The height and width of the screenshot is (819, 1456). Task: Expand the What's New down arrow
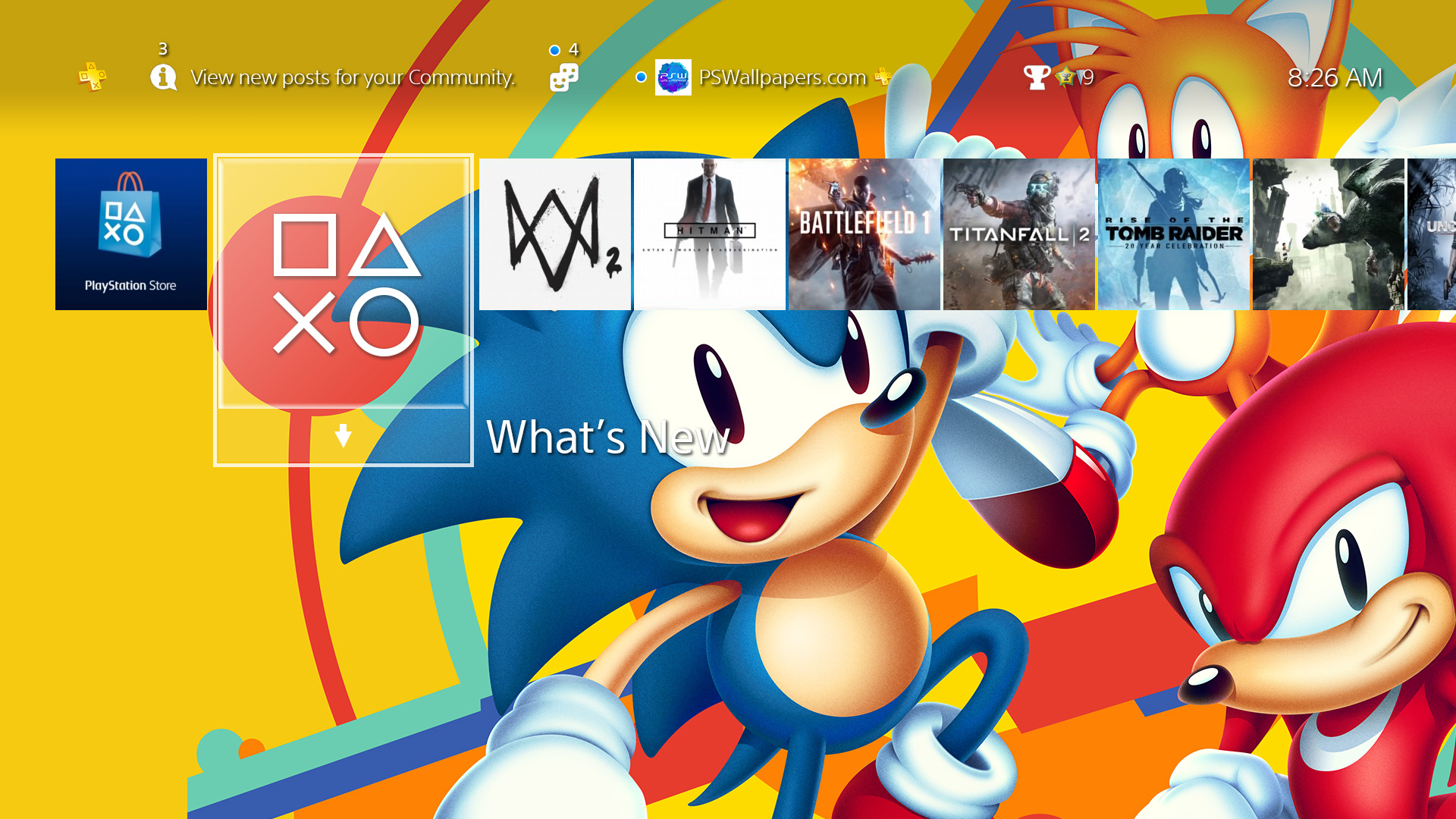[343, 436]
